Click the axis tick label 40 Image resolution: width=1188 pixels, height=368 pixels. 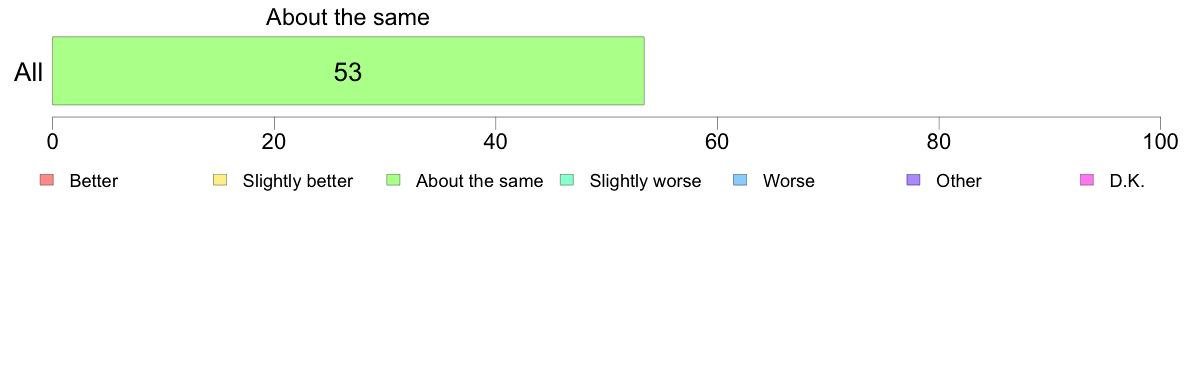(496, 142)
